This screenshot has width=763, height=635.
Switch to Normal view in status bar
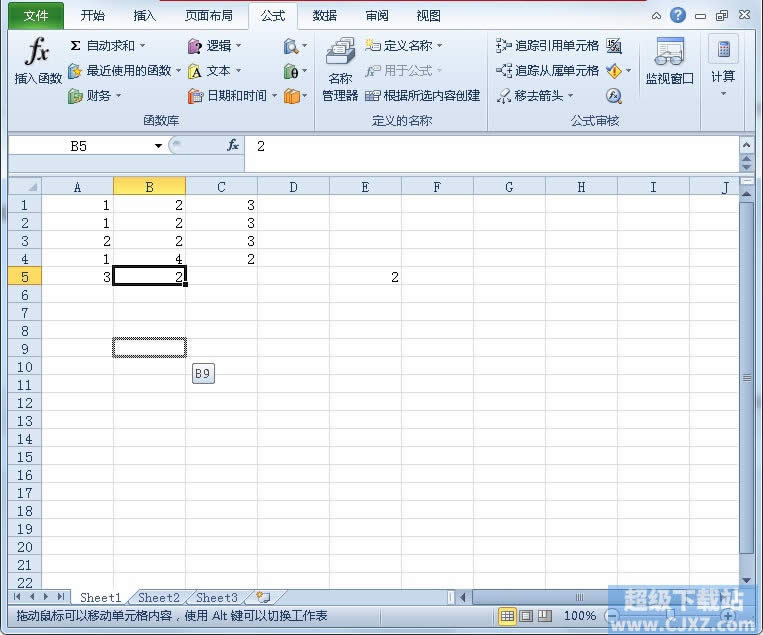tap(507, 617)
